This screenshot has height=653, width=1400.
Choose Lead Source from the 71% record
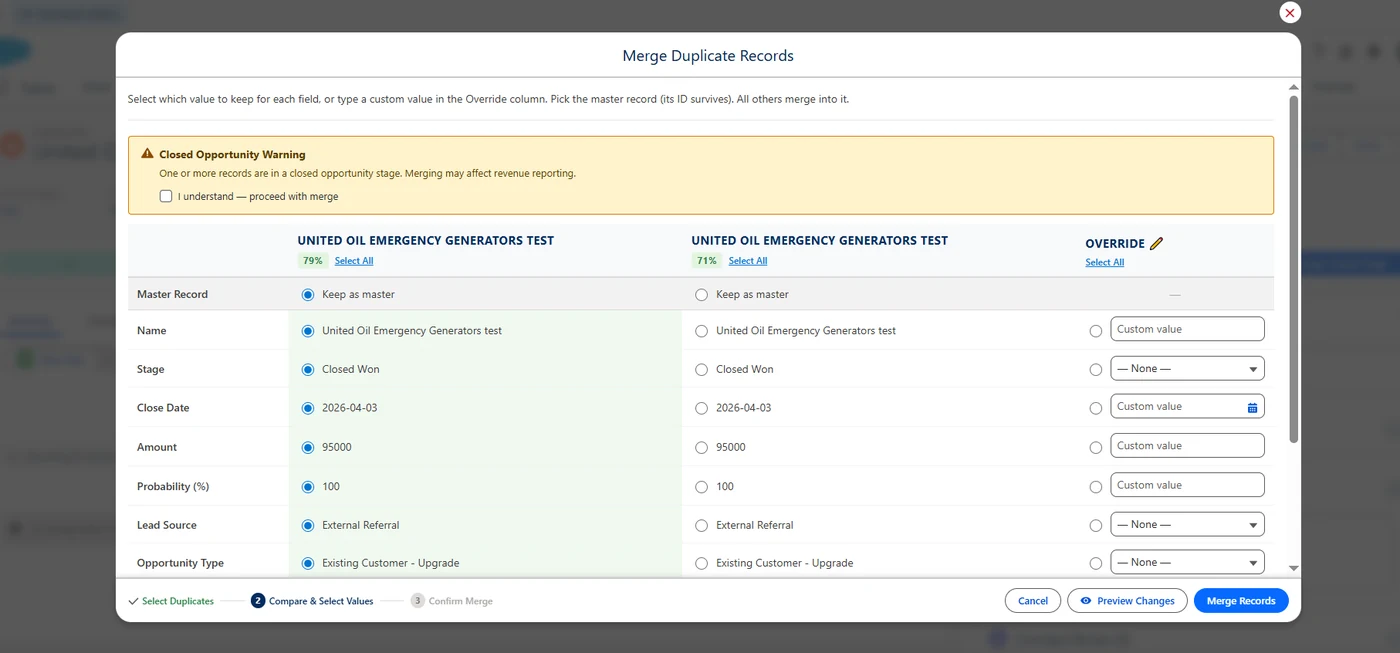[701, 525]
